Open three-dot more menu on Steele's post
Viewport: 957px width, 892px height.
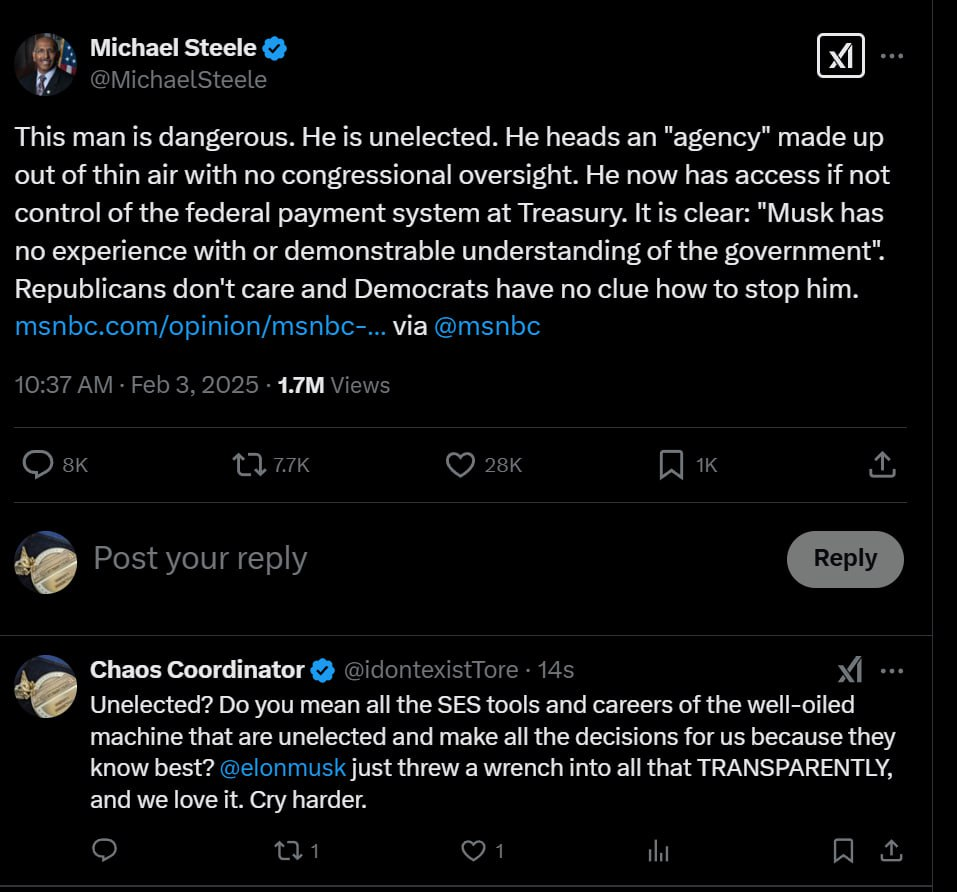click(892, 57)
